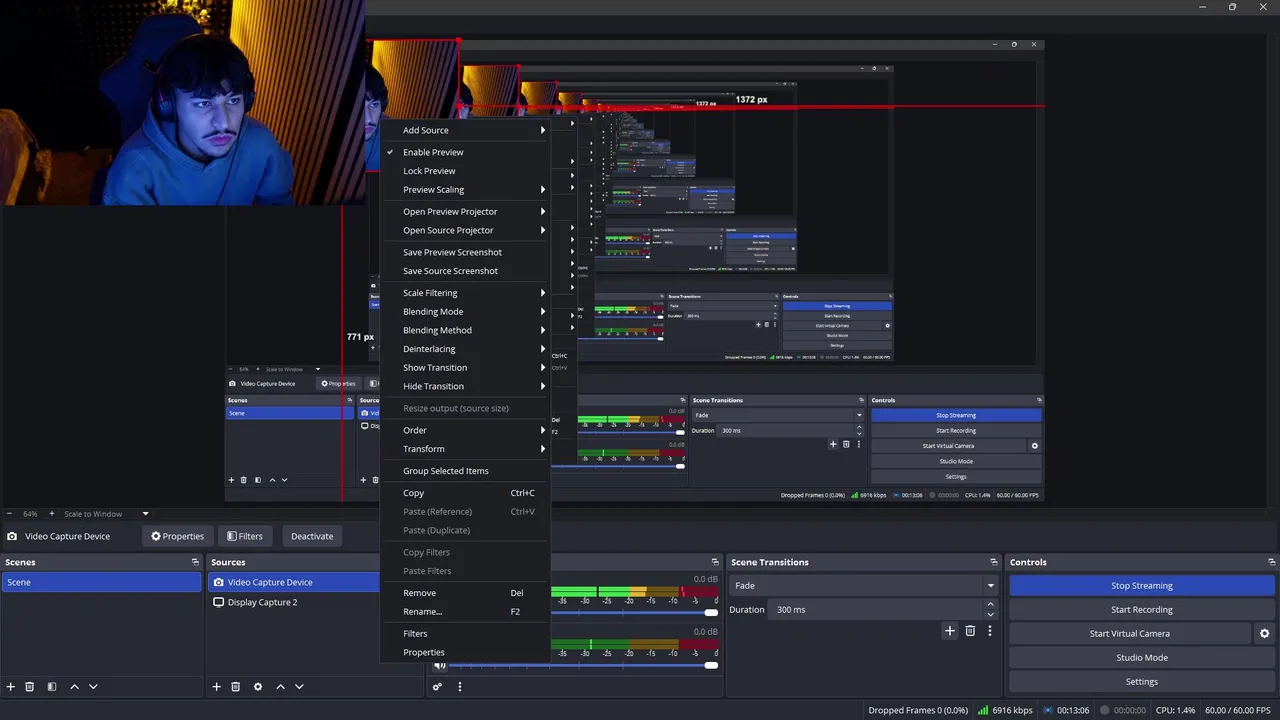The image size is (1280, 720).
Task: Toggle Enable Preview in context menu
Action: pyautogui.click(x=466, y=152)
